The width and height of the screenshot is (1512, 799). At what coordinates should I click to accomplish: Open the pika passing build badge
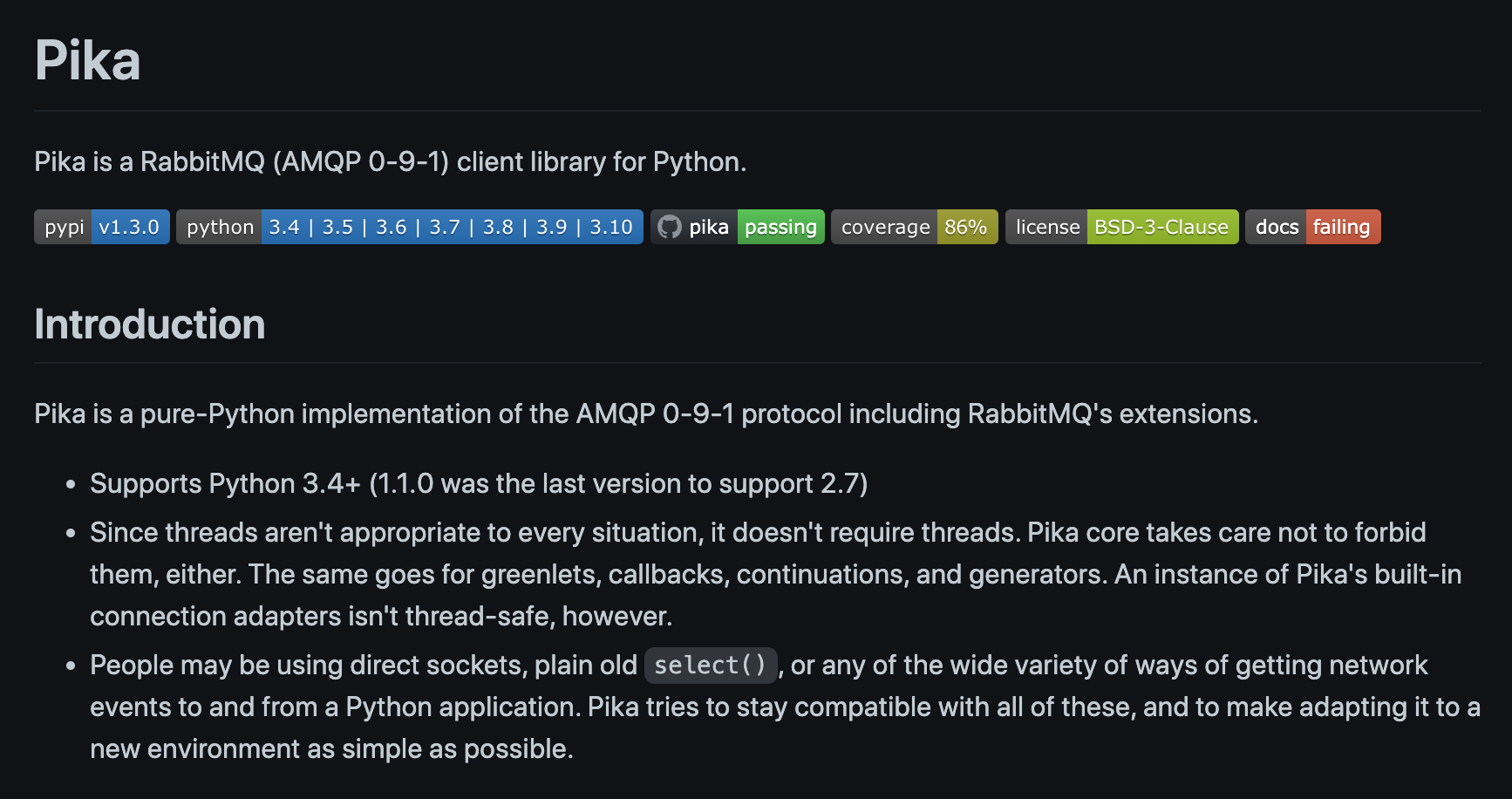tap(738, 227)
